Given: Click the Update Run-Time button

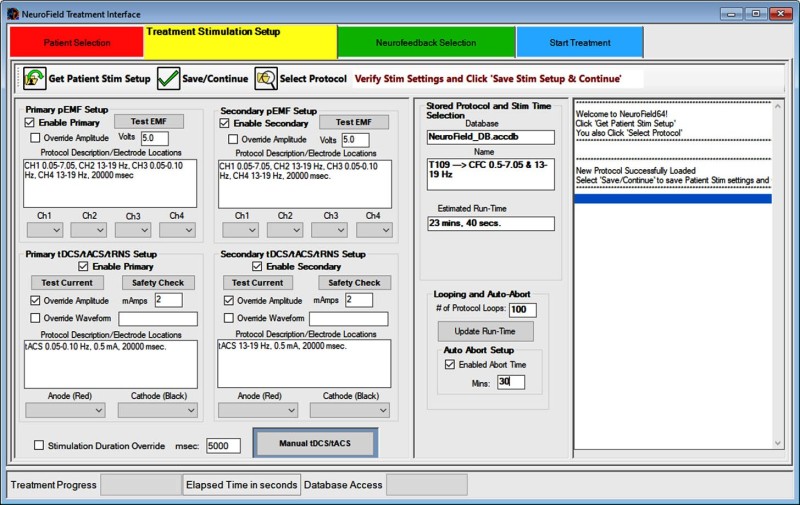Looking at the screenshot, I should click(x=480, y=331).
